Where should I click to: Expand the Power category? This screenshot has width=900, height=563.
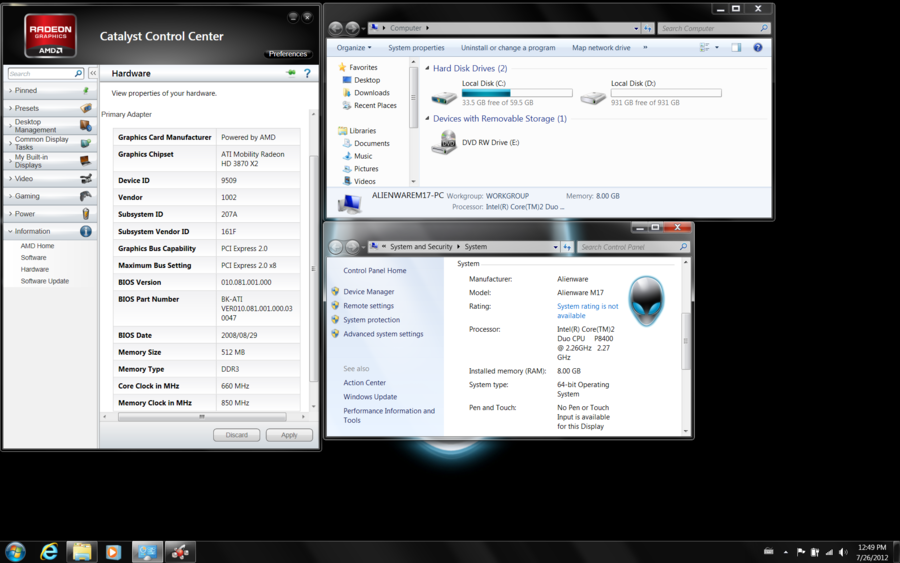click(10, 213)
